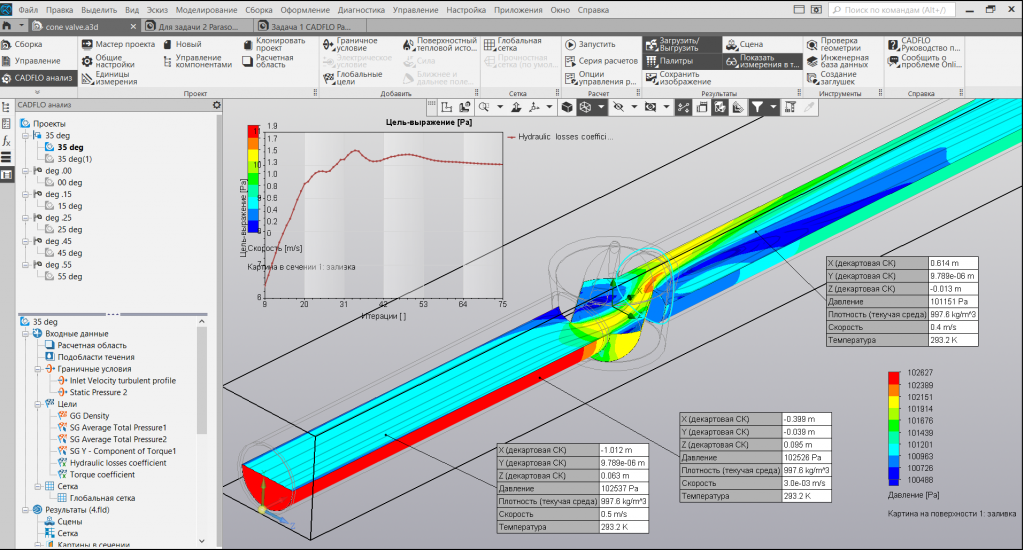Click the three-bar layers side panel icon
This screenshot has height=550, width=1024.
pyautogui.click(x=7, y=157)
